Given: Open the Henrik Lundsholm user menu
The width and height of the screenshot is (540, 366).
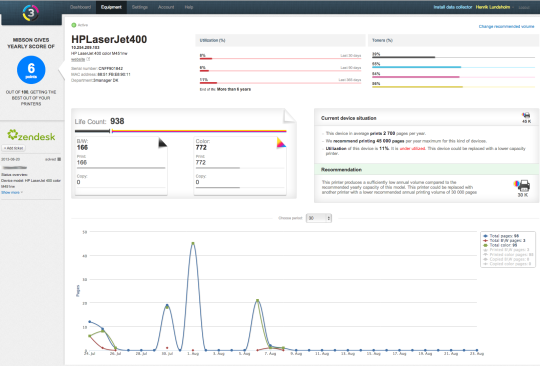Looking at the screenshot, I should (x=494, y=7).
